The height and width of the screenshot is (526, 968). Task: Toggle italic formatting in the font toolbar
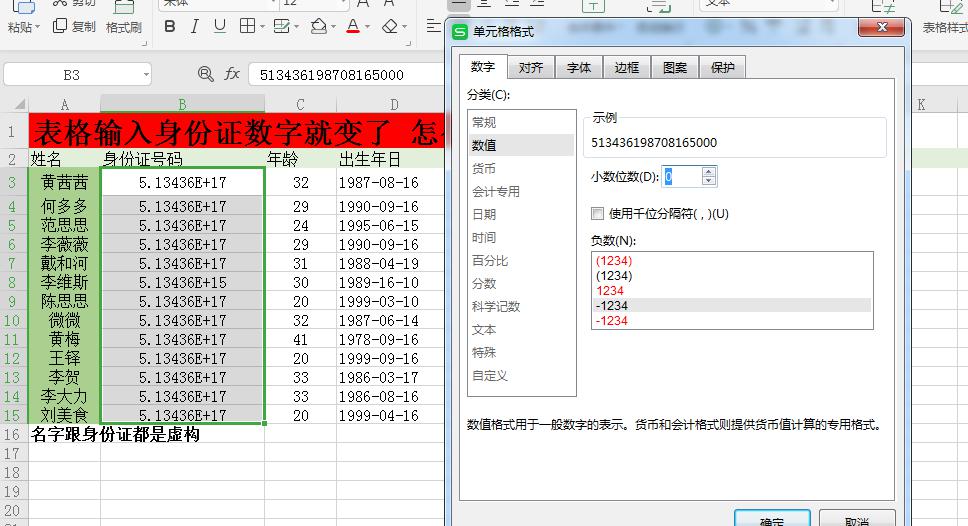pos(194,27)
